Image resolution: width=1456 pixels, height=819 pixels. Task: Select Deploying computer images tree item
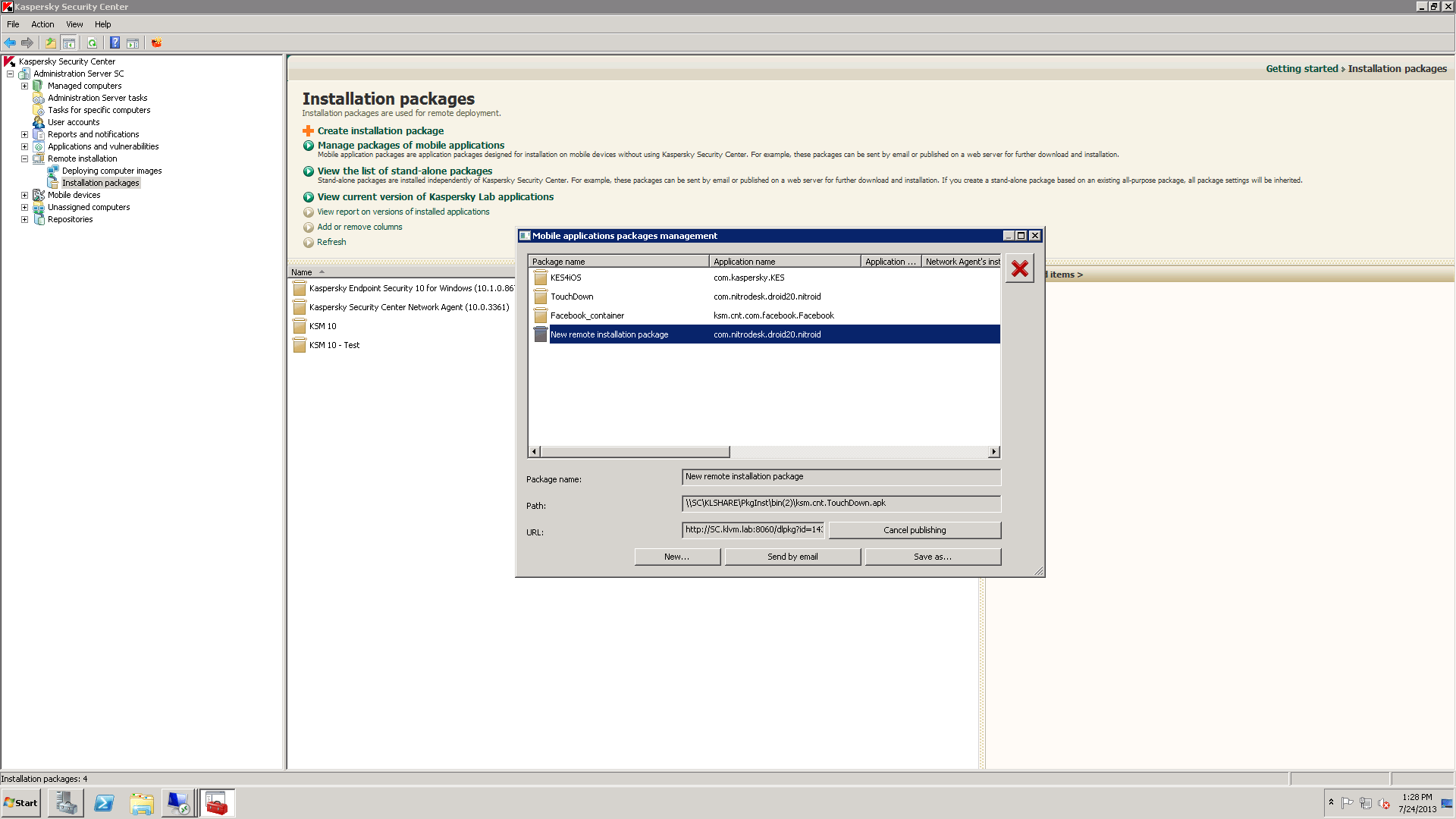click(111, 171)
